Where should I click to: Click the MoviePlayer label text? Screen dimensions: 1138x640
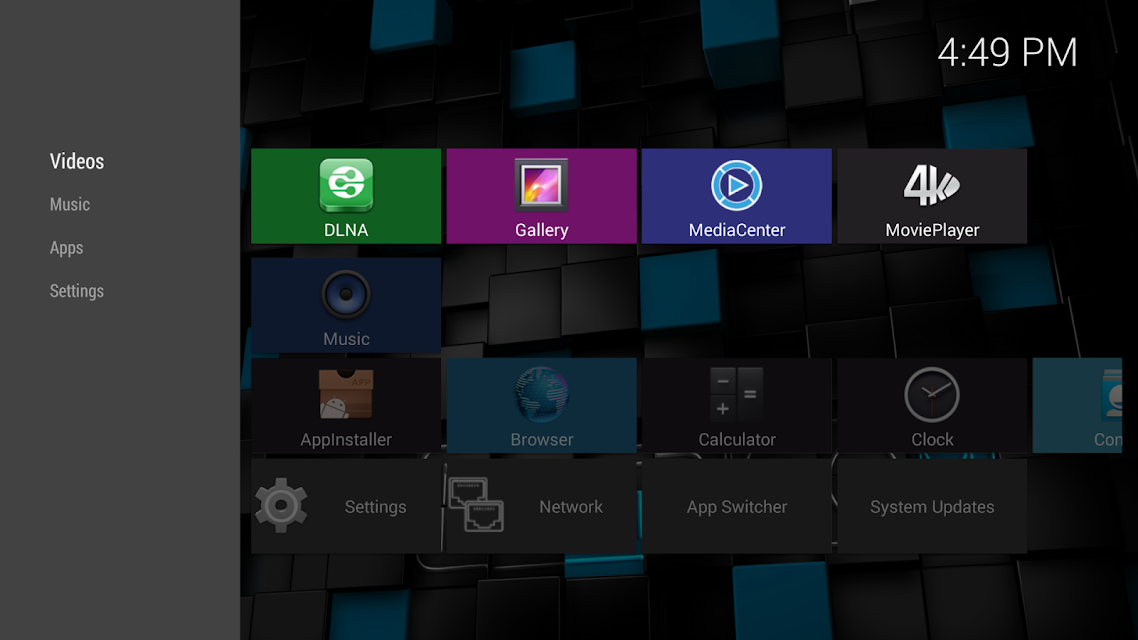932,230
